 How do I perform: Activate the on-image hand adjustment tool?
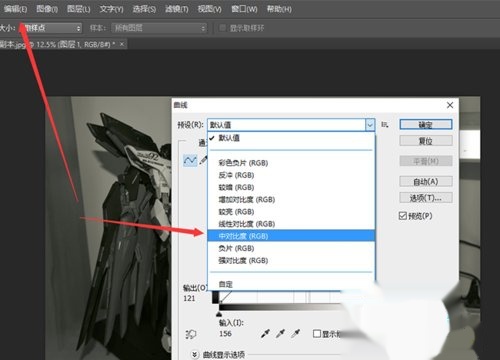click(191, 334)
